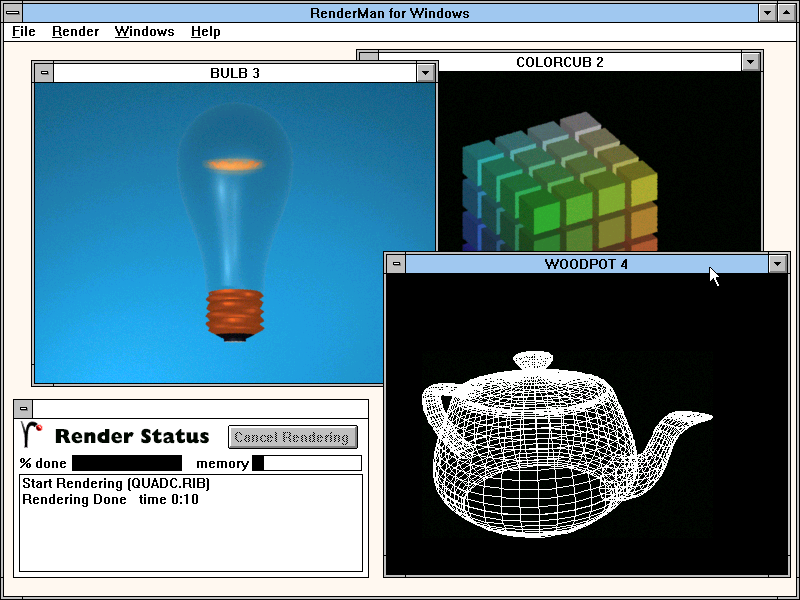Screen dimensions: 800x600
Task: Click the 'memory' label
Action: pyautogui.click(x=222, y=463)
